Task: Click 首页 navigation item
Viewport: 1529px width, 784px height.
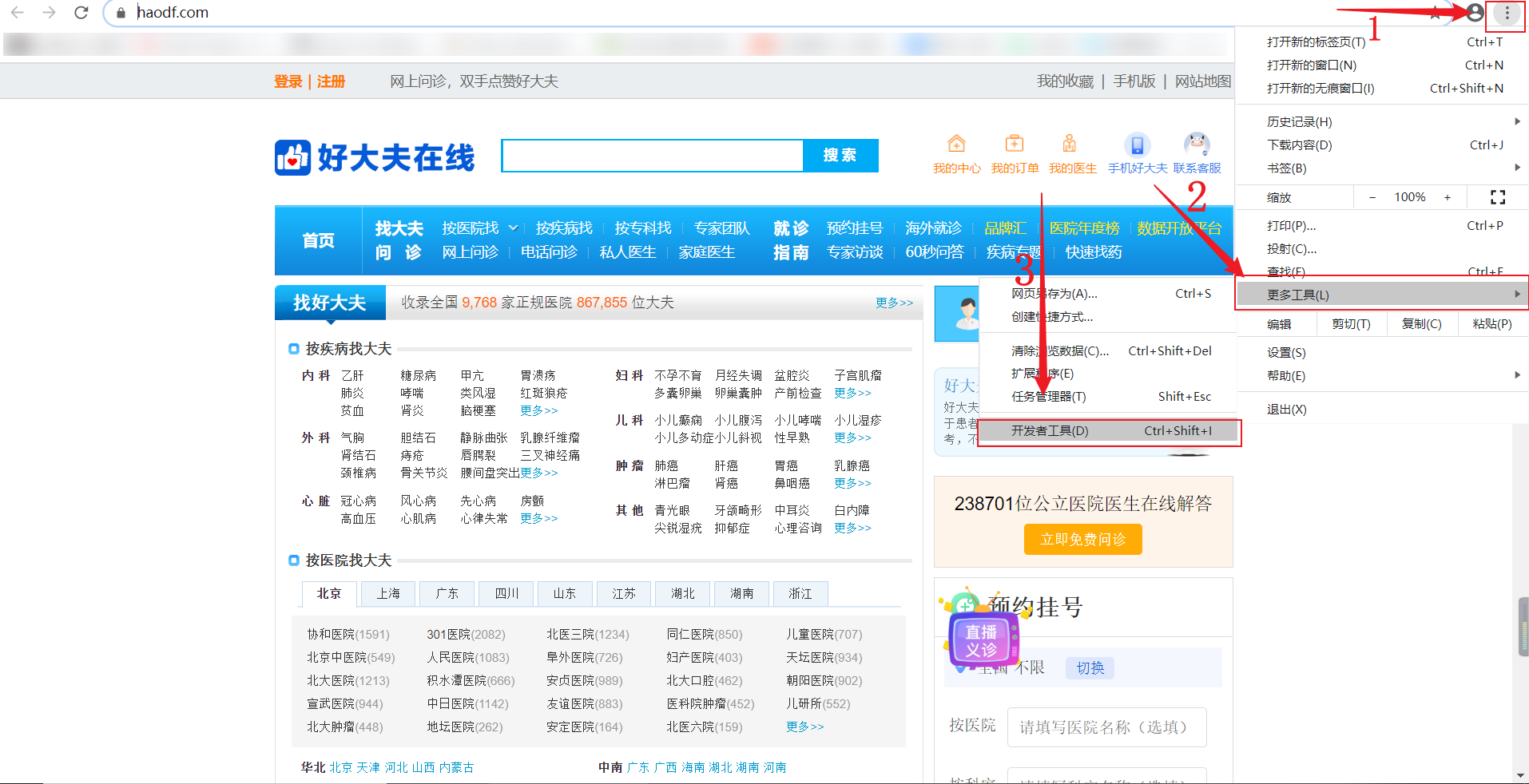Action: pos(318,240)
